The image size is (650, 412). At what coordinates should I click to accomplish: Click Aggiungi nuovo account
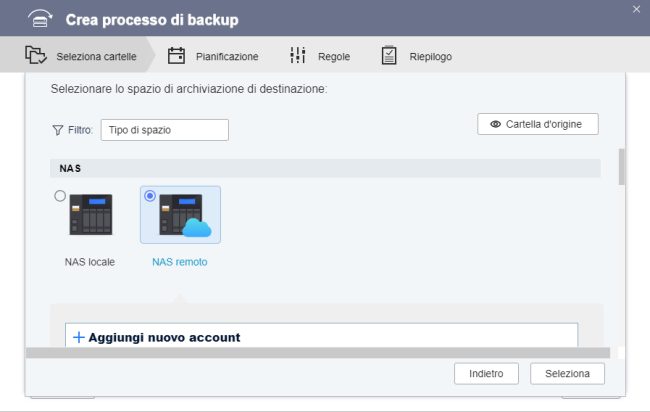(321, 335)
